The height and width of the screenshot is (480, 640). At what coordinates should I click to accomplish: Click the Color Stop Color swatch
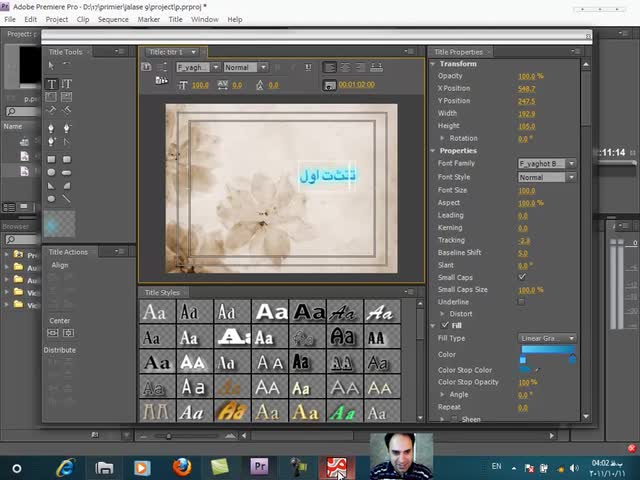524,370
